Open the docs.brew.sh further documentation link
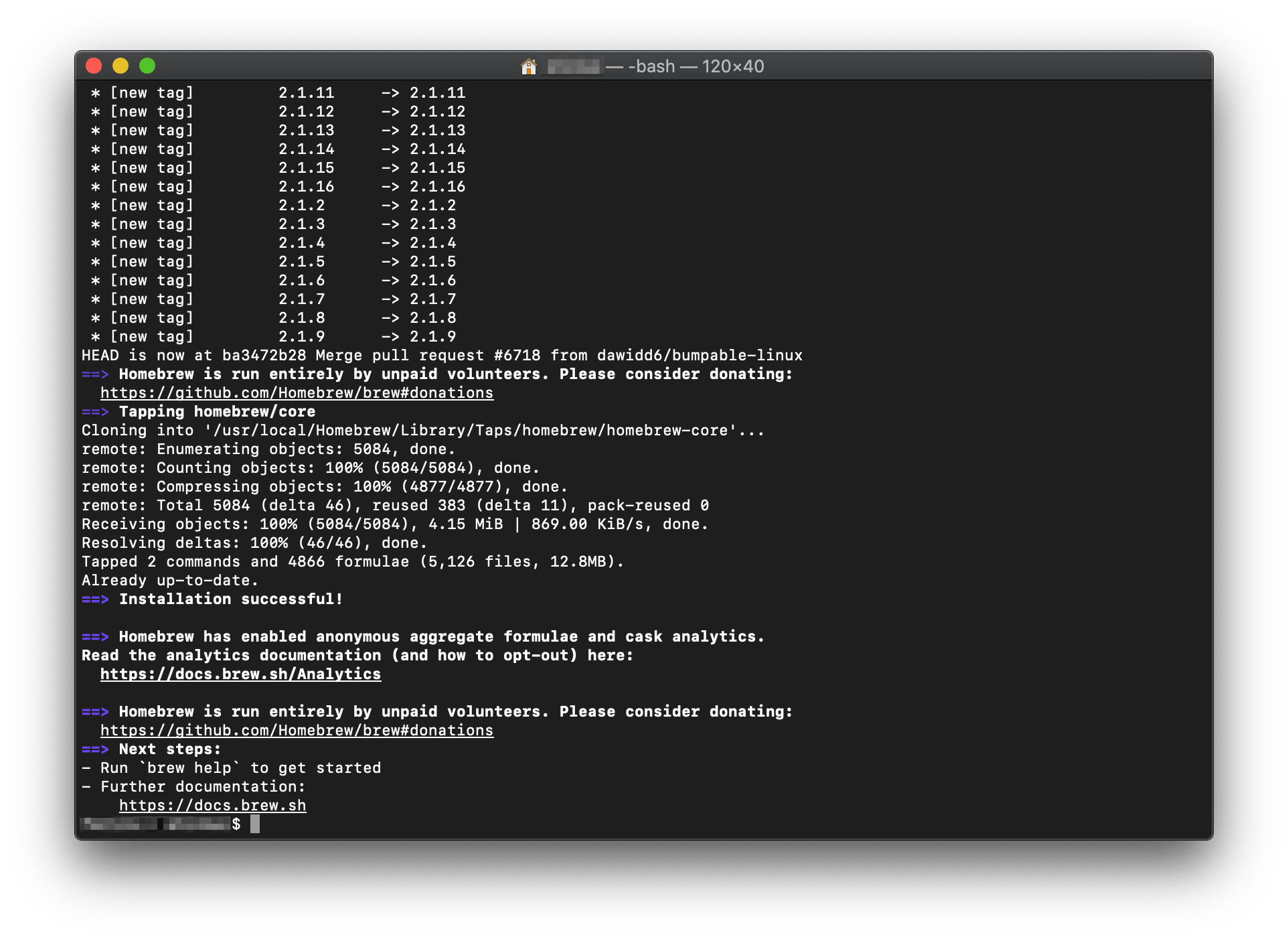The height and width of the screenshot is (939, 1288). 212,805
